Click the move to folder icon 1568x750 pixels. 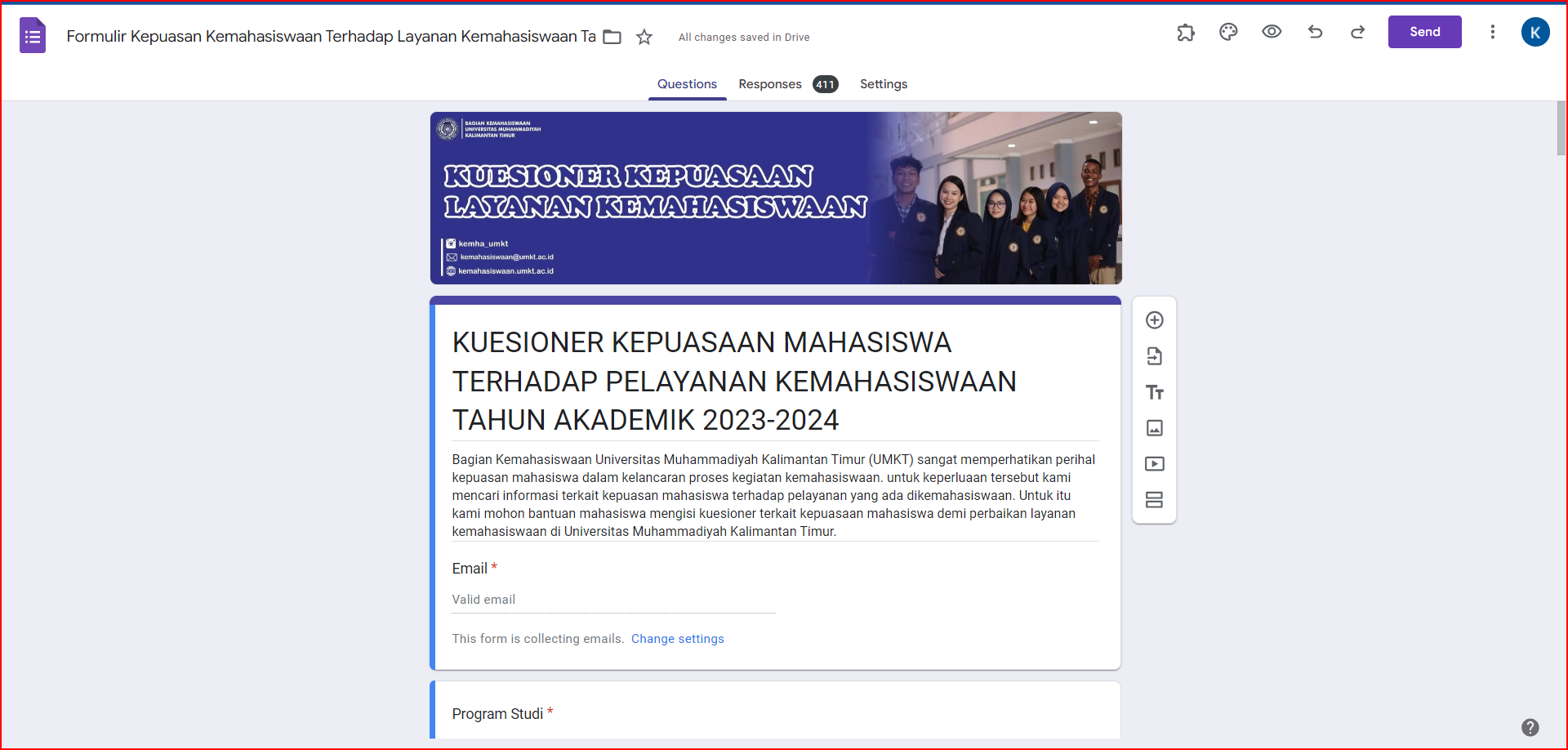coord(612,37)
